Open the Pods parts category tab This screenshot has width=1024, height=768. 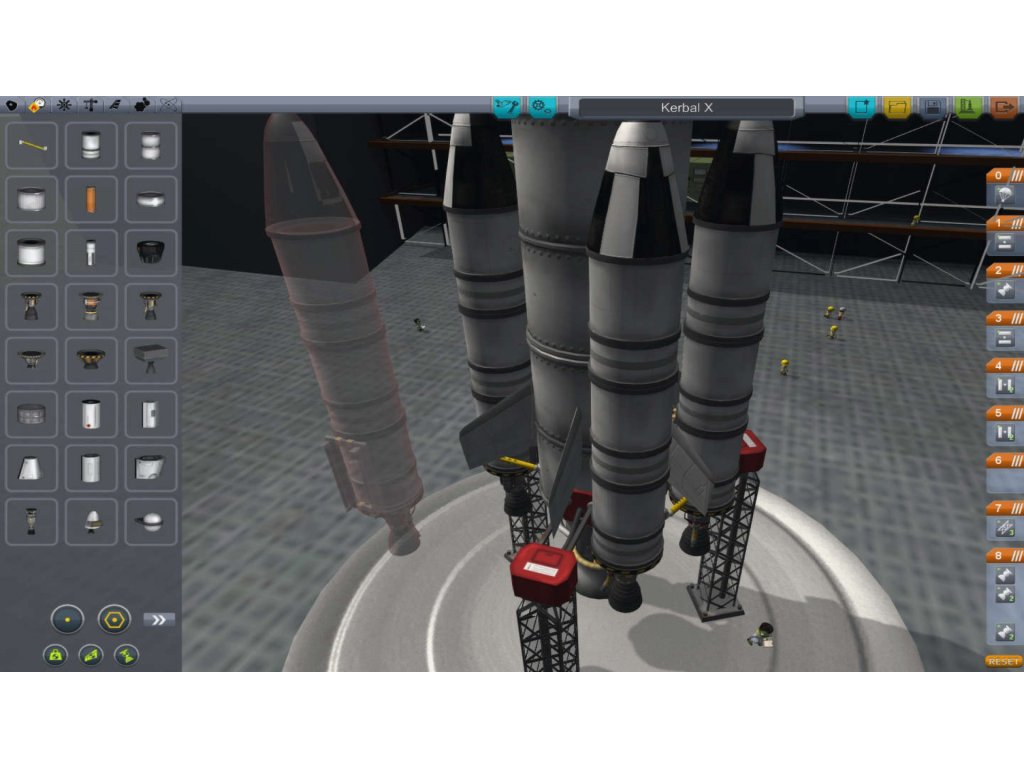click(x=11, y=105)
